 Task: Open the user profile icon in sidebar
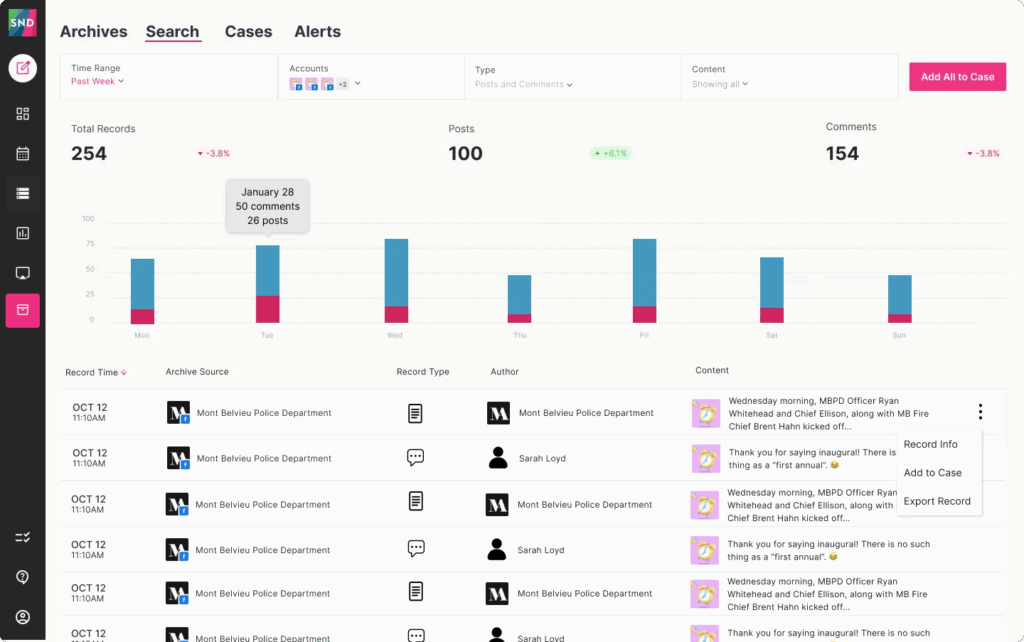coord(22,617)
